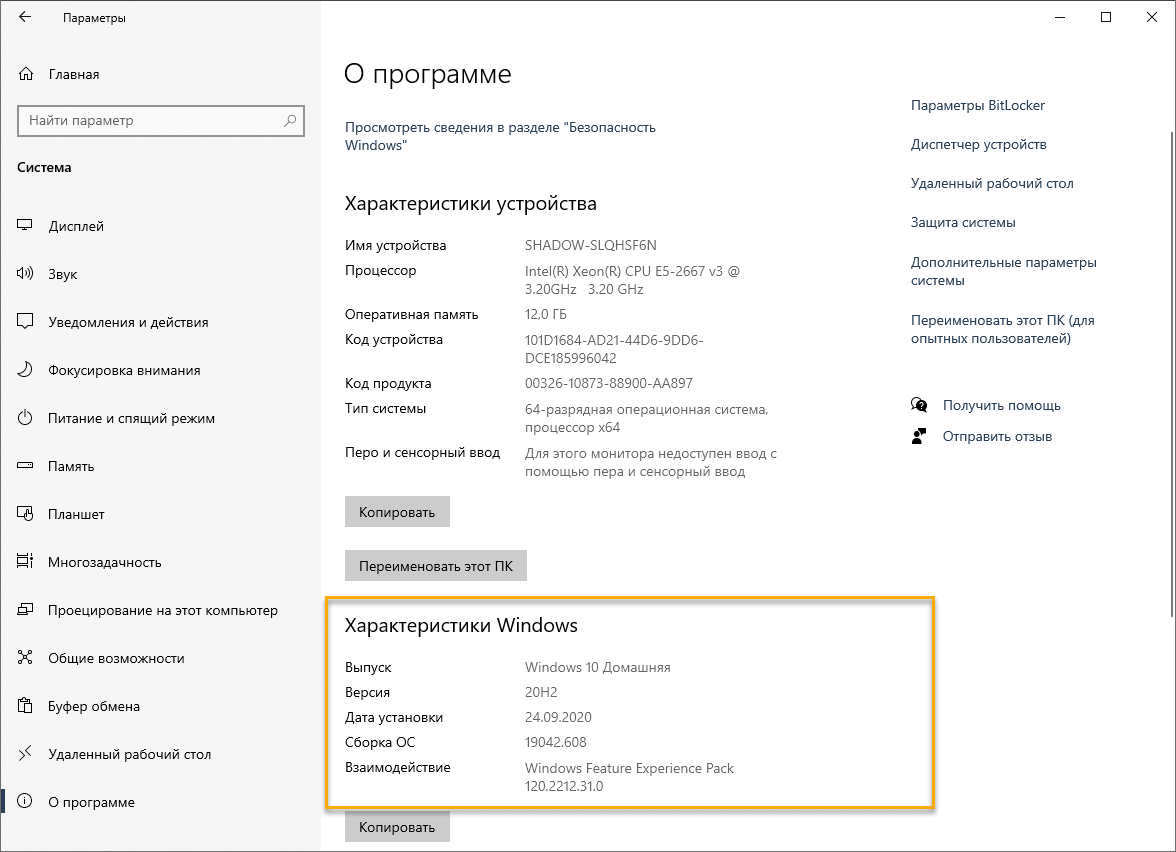Open Multitasking (Многозадачность) icon

pos(24,562)
